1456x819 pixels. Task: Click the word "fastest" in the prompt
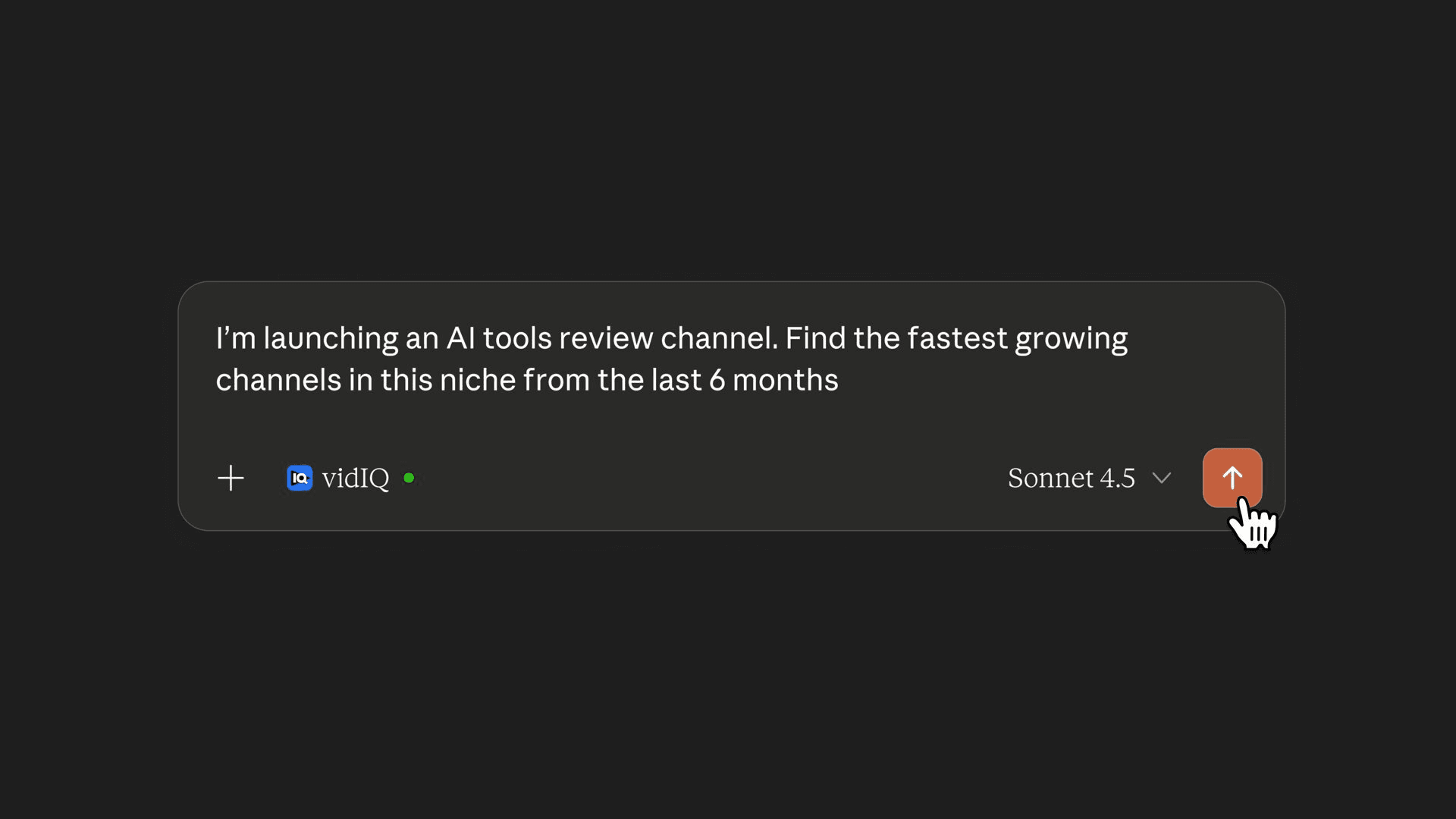pos(957,338)
